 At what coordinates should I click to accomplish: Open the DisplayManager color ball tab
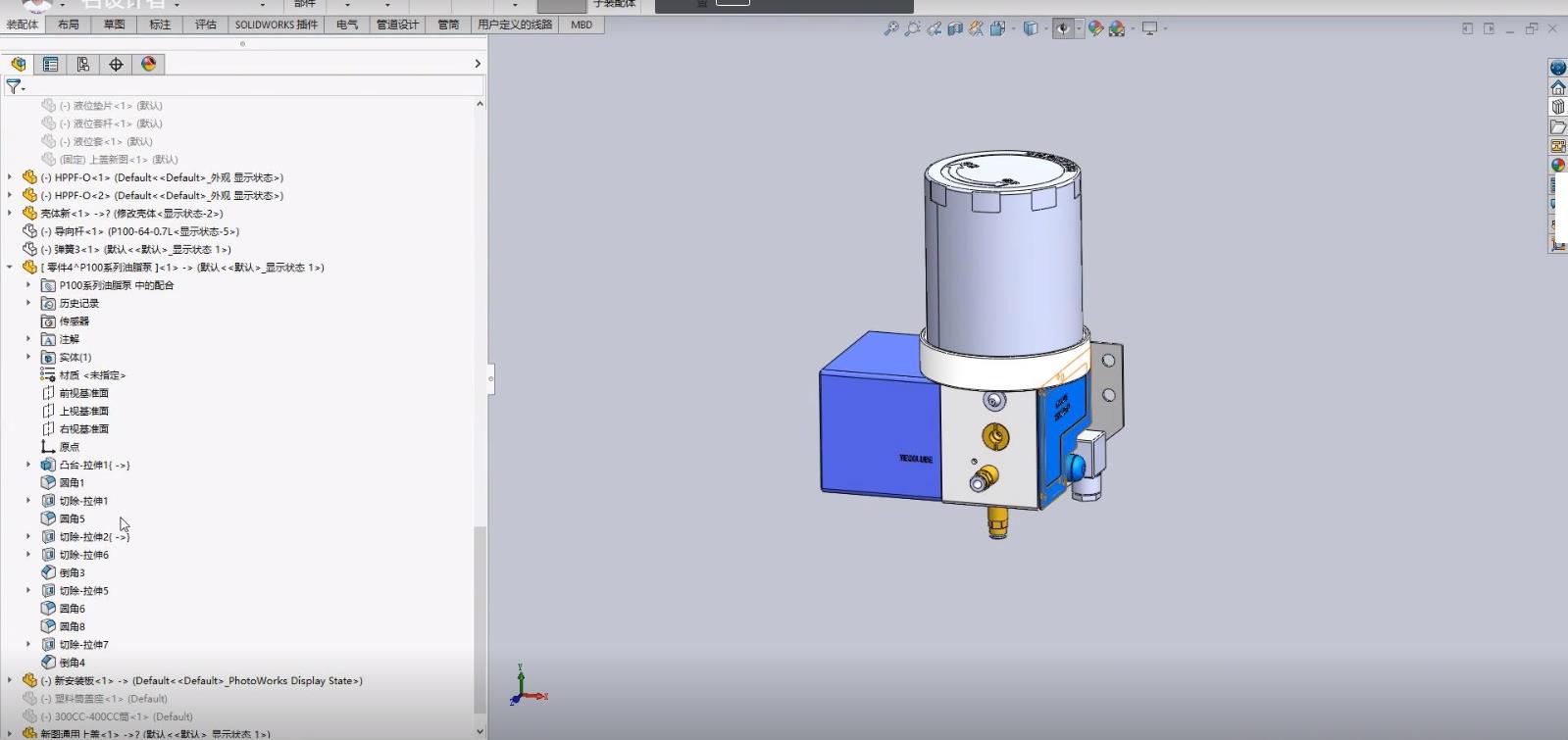click(148, 64)
